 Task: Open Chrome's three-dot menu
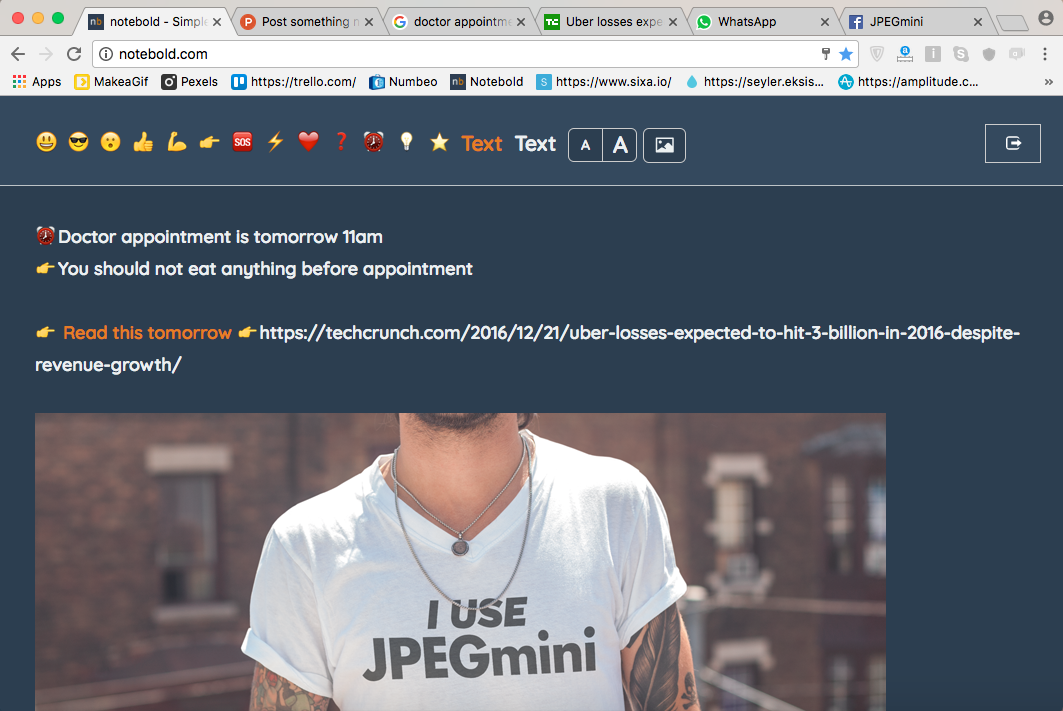point(1045,54)
